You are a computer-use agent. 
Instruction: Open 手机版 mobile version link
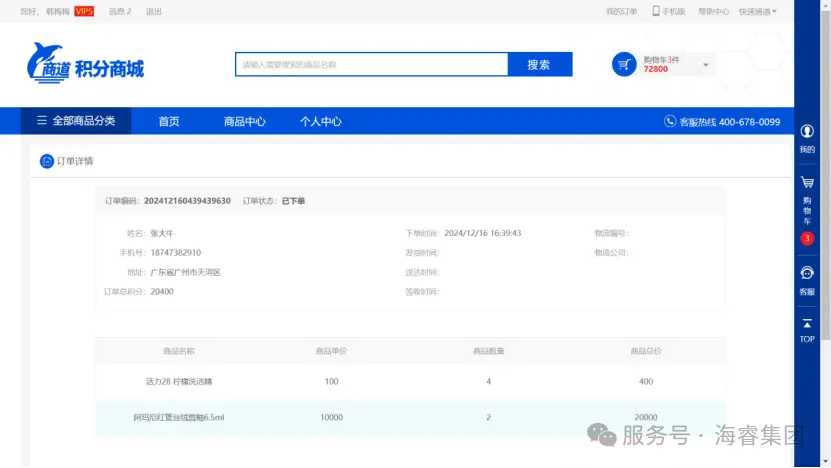(669, 11)
